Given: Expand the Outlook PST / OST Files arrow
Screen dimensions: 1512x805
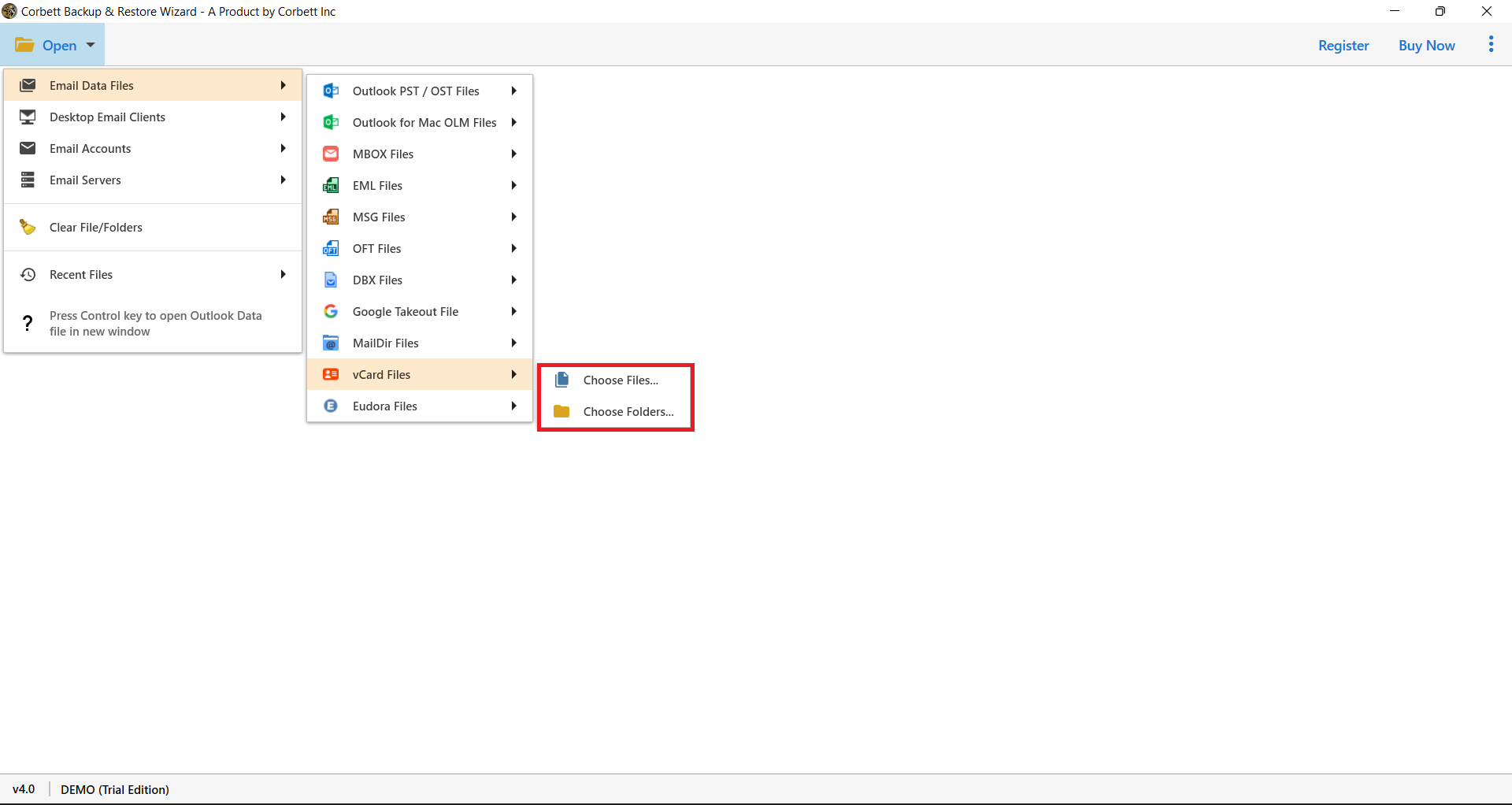Looking at the screenshot, I should coord(513,91).
